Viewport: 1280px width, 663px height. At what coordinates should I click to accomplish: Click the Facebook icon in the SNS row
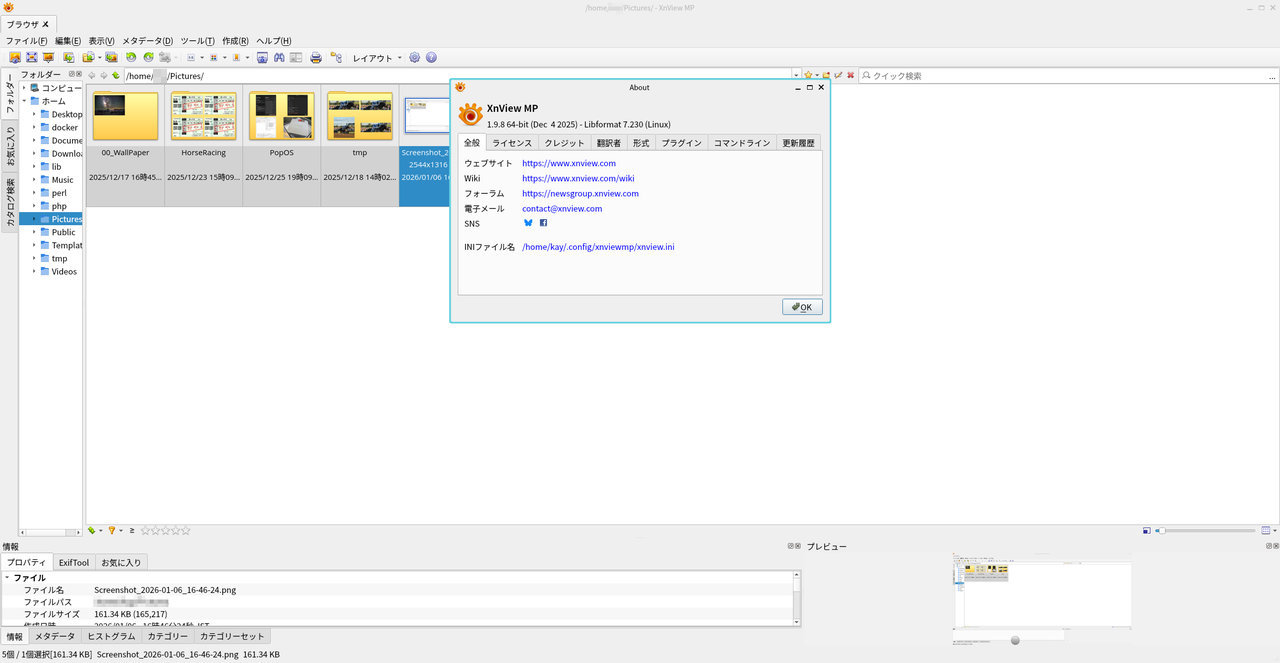pyautogui.click(x=543, y=223)
